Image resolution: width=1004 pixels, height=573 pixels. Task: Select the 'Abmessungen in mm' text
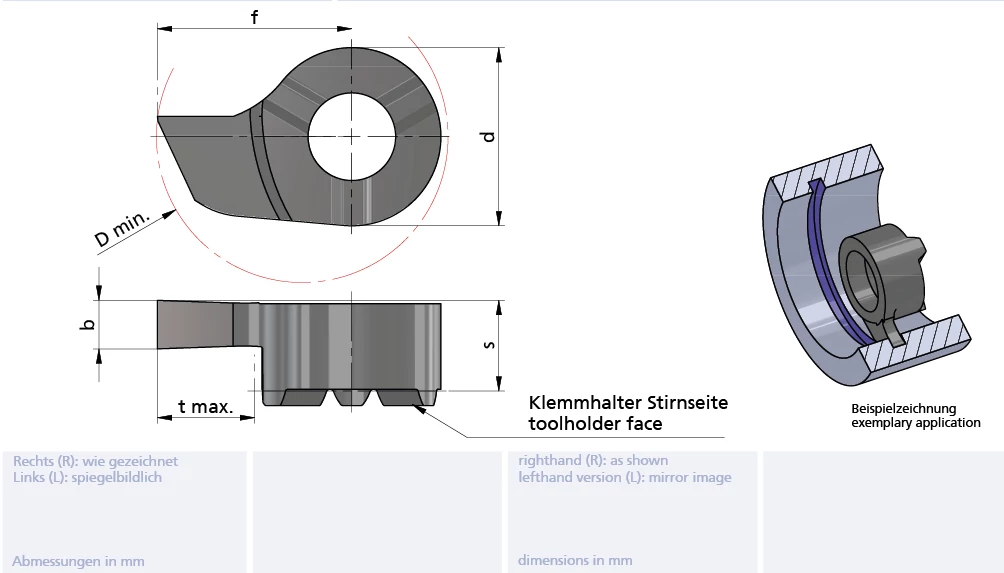point(78,561)
